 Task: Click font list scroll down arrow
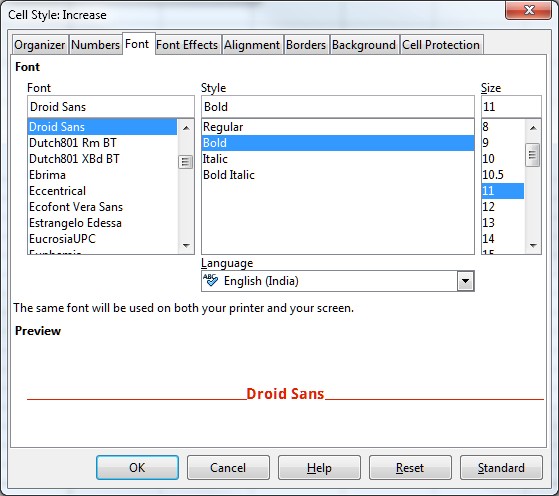point(186,245)
